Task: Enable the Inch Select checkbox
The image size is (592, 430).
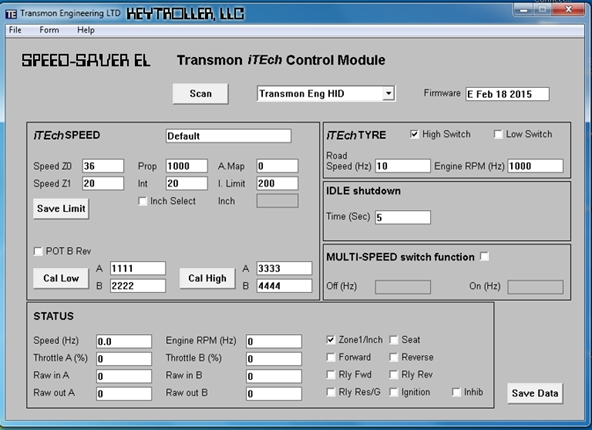Action: pos(142,201)
